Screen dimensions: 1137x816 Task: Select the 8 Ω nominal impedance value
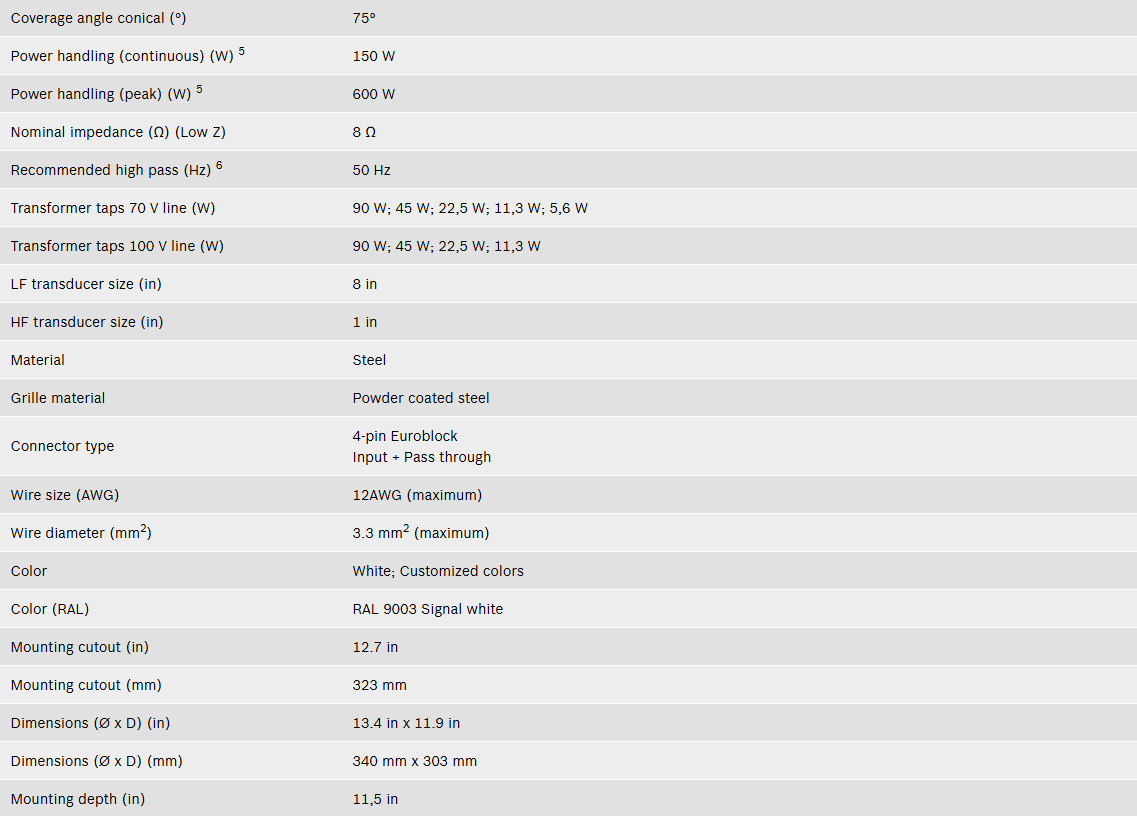tap(364, 132)
